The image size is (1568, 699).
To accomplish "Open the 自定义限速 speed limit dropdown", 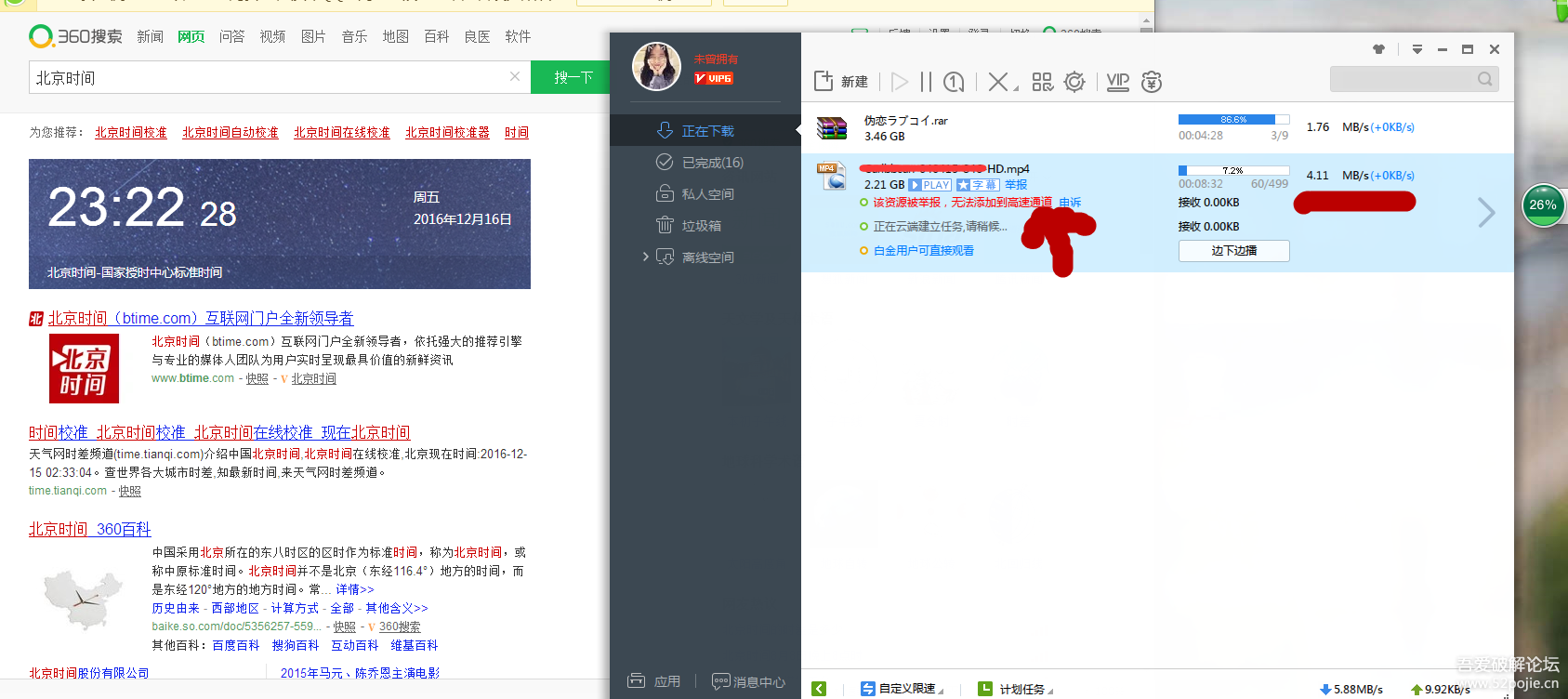I will click(x=902, y=689).
